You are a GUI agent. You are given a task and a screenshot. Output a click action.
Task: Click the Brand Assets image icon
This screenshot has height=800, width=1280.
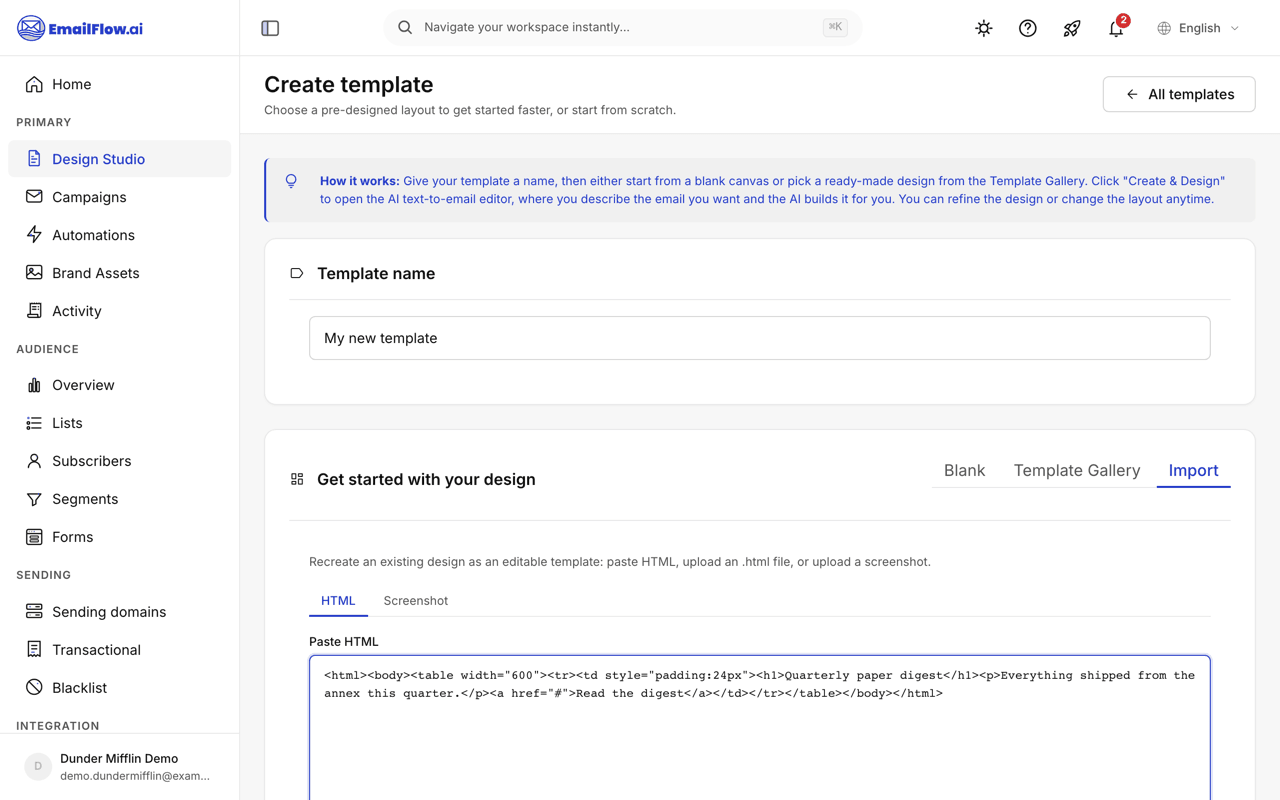[x=34, y=273]
